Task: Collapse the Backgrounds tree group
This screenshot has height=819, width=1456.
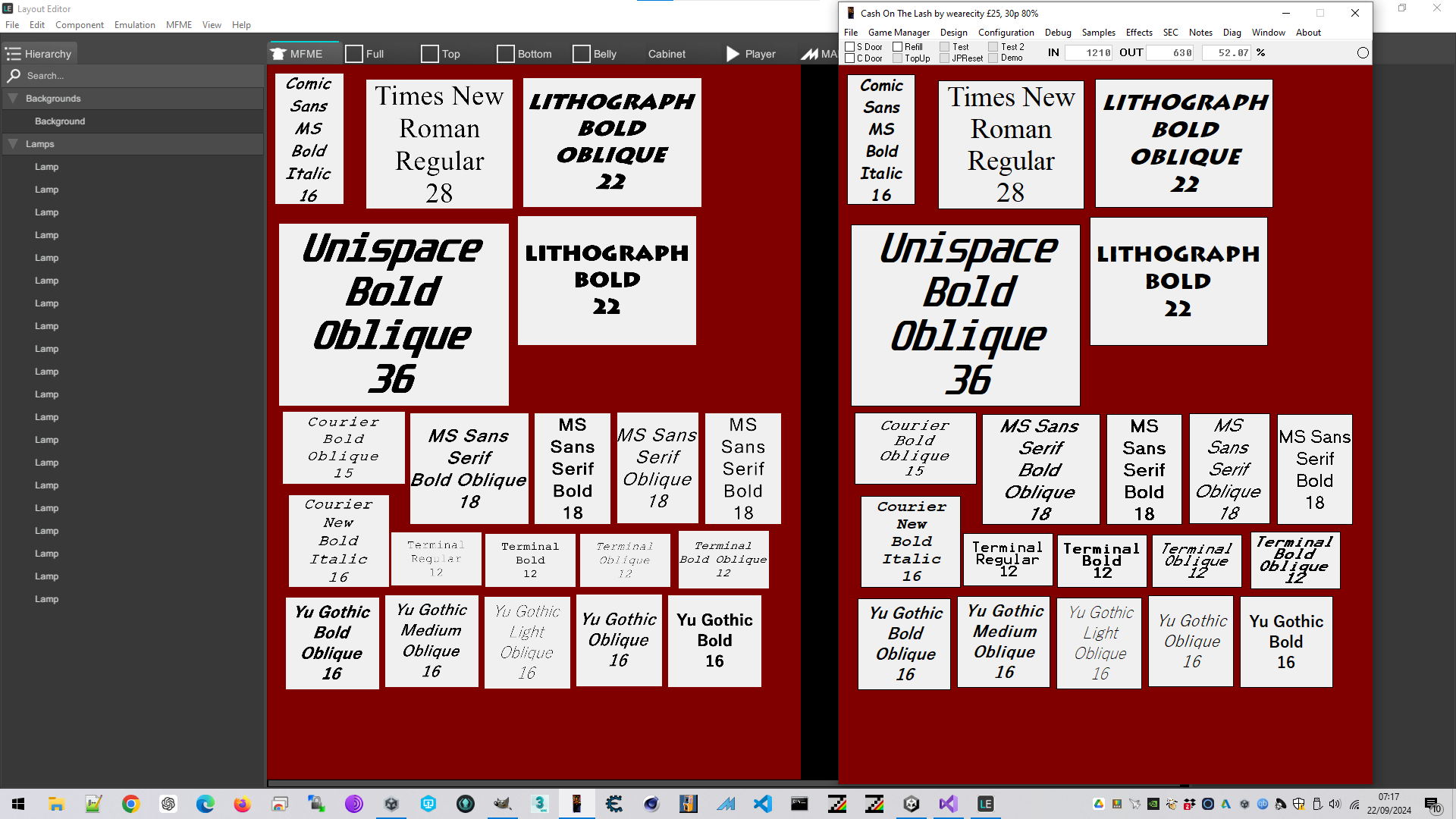Action: tap(13, 99)
